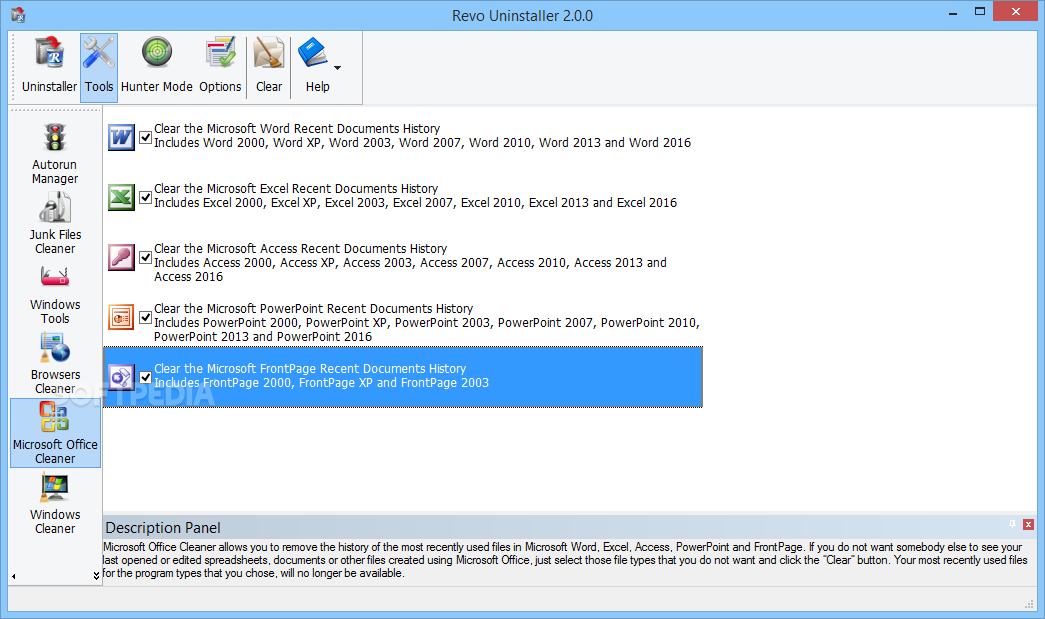The width and height of the screenshot is (1045, 619).
Task: Select 'Clear the Microsoft PowerPoint Recent Documents History' row
Action: click(x=403, y=317)
